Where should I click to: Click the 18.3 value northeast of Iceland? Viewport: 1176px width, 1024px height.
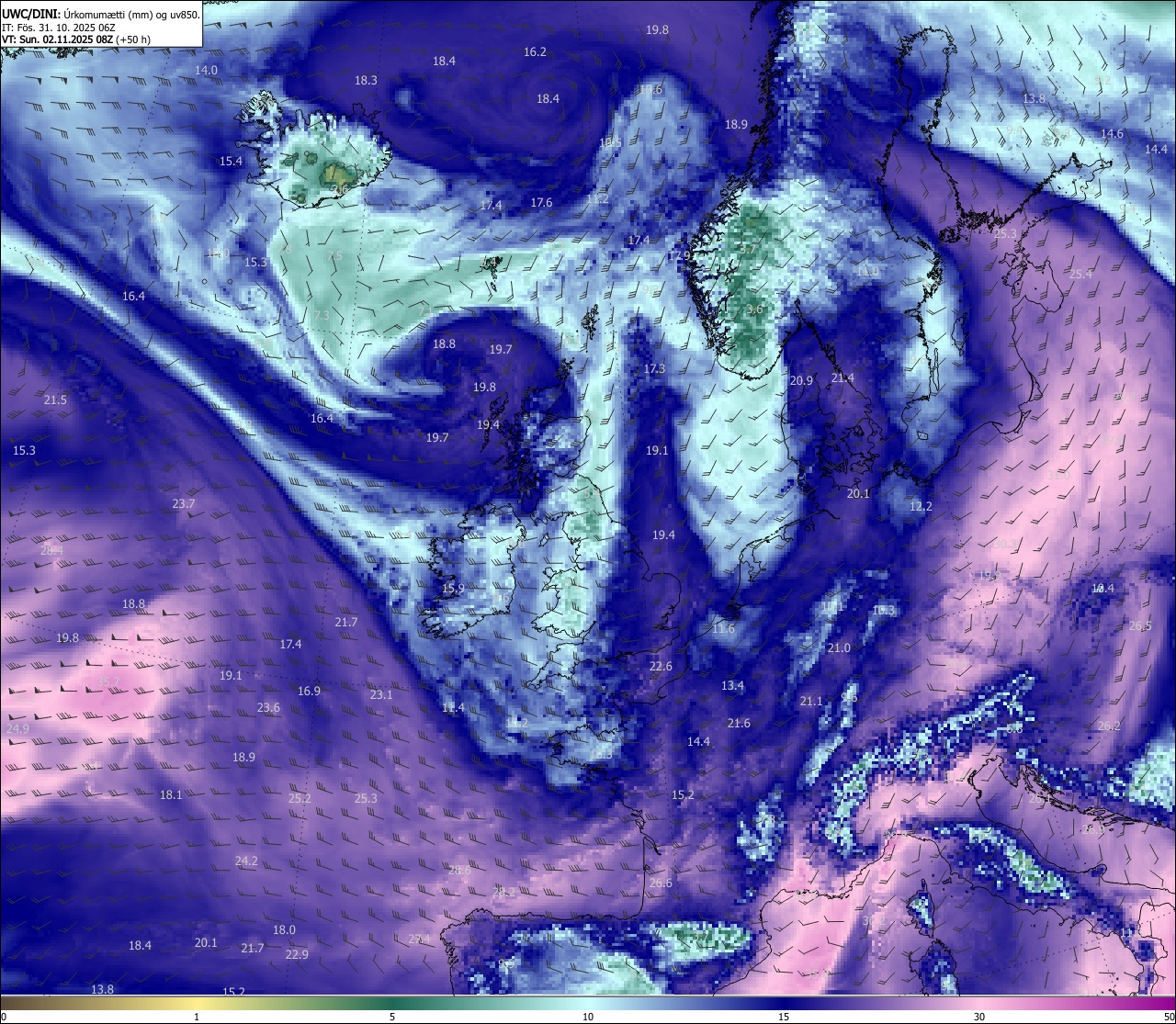[366, 81]
